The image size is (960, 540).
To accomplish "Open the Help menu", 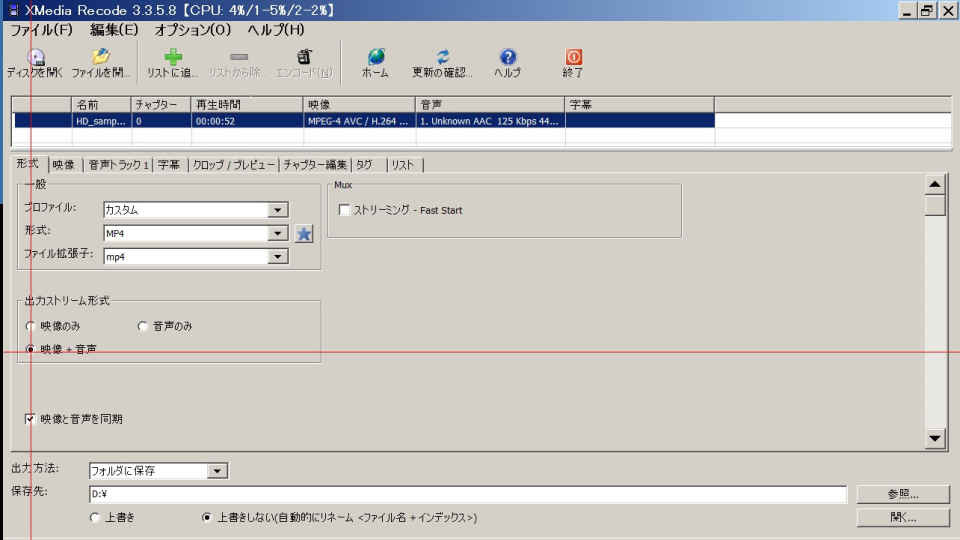I will pyautogui.click(x=276, y=29).
